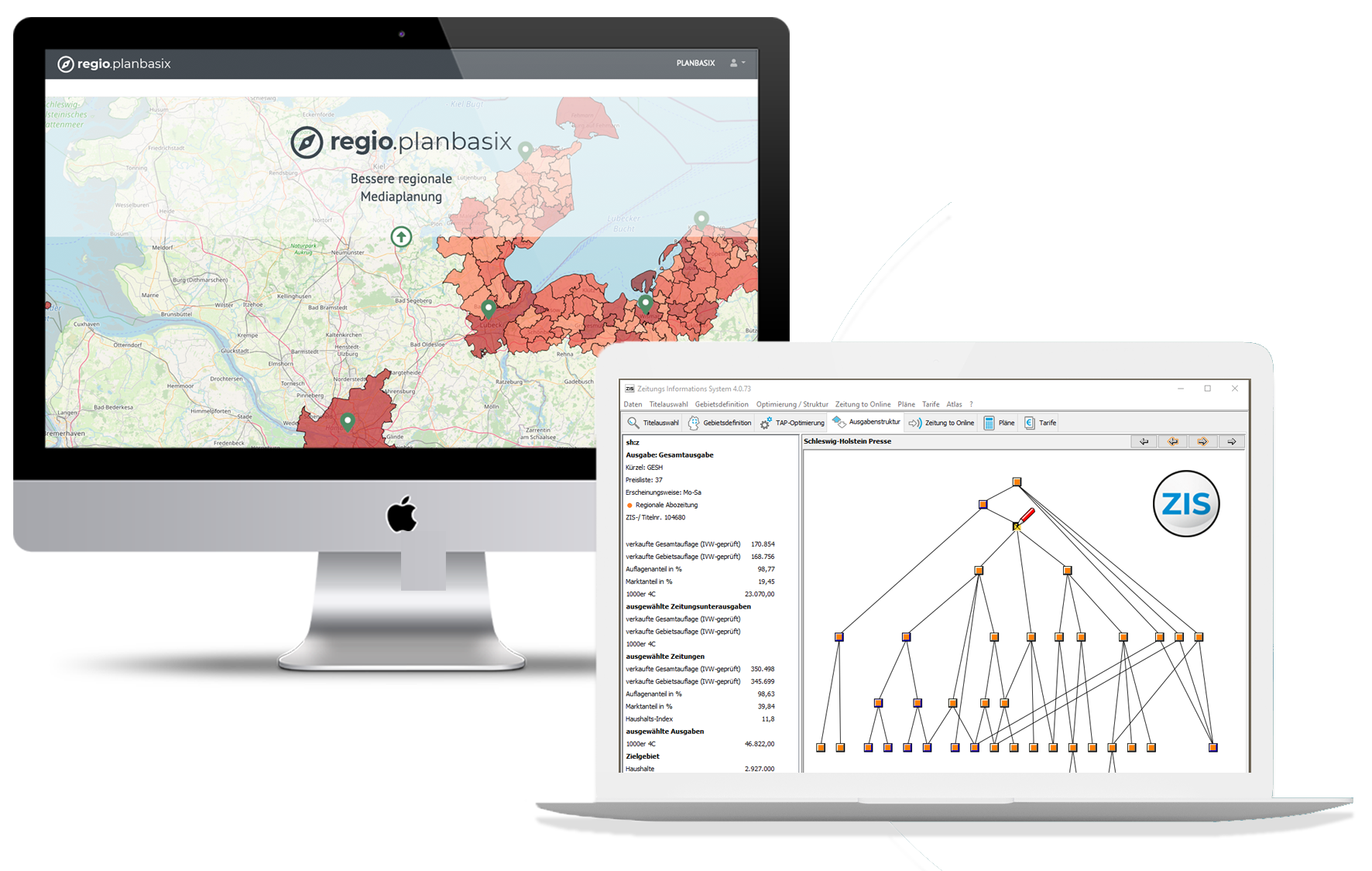1372x871 pixels.
Task: Click the PLANBASIX navigation link
Action: 695,63
